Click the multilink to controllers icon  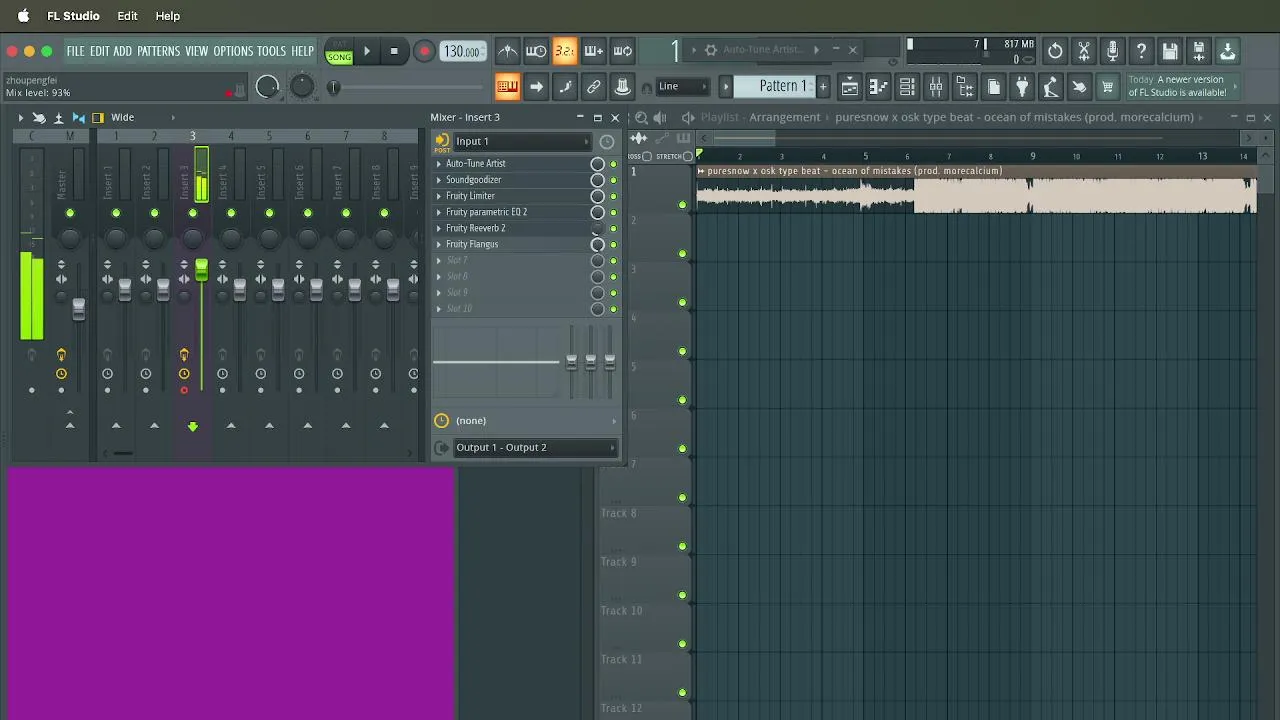point(594,87)
